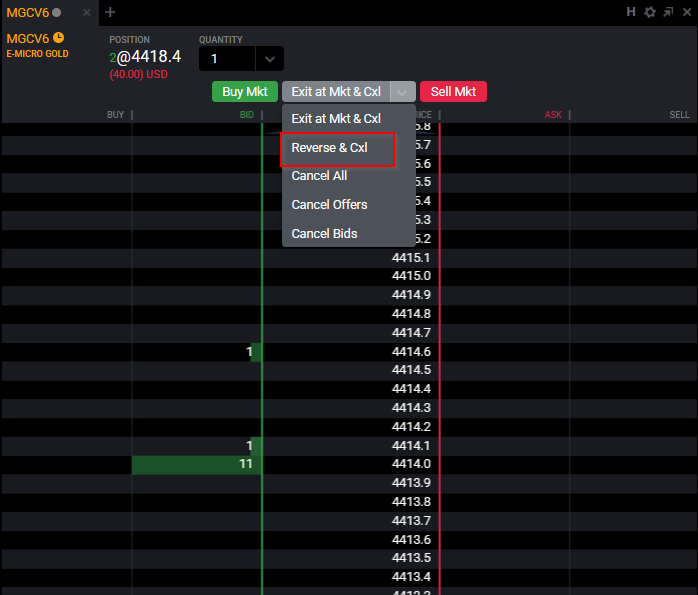The width and height of the screenshot is (698, 595).
Task: Click price row 4413.7
Action: pos(351,521)
